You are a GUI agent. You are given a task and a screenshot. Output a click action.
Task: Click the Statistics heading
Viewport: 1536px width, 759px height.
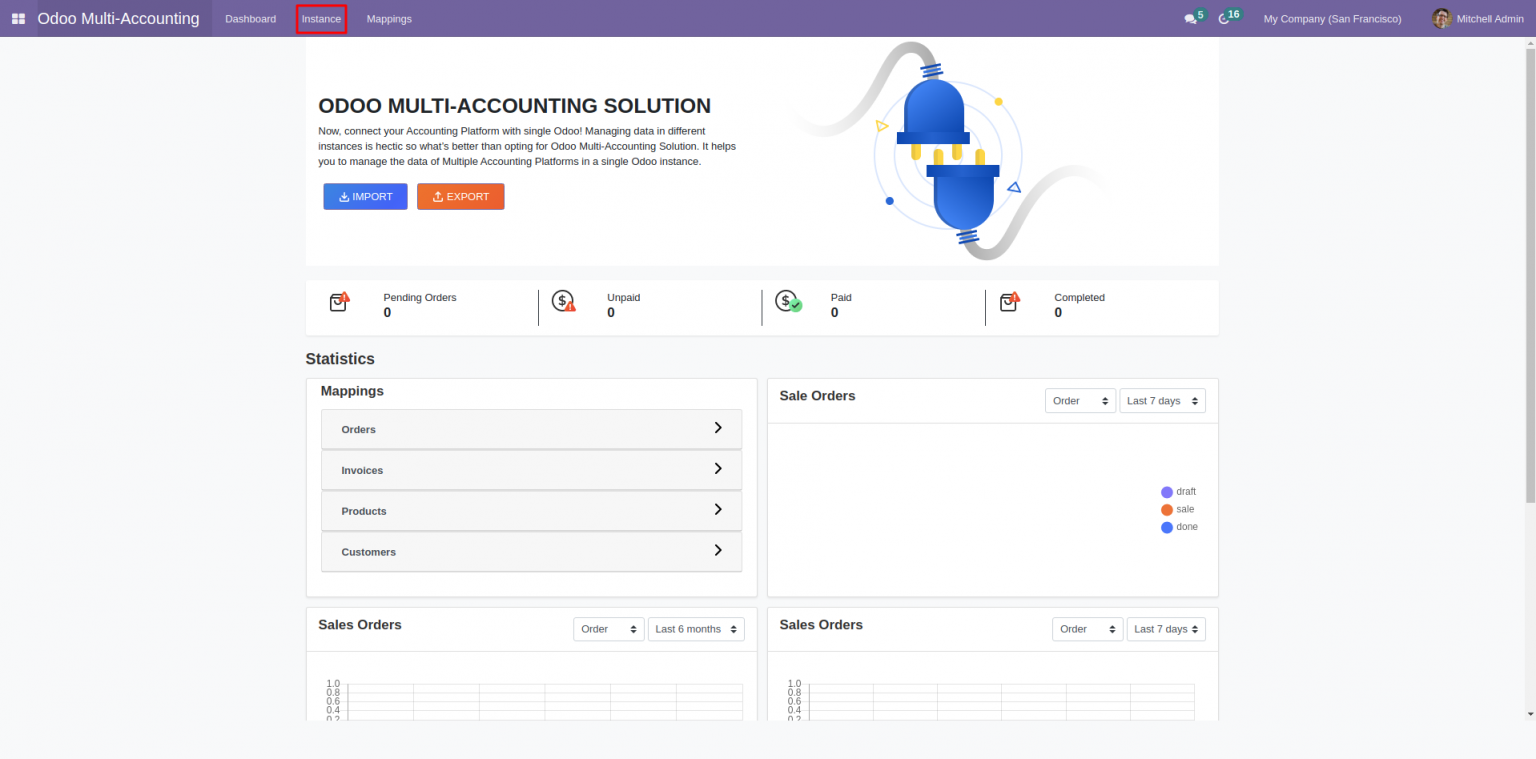340,359
